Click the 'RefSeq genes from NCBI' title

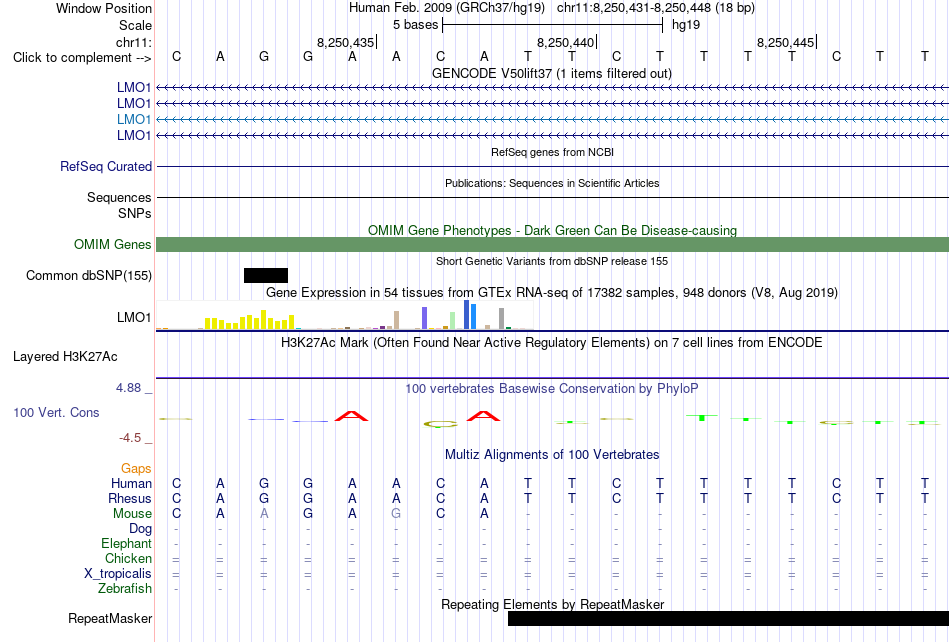point(552,152)
